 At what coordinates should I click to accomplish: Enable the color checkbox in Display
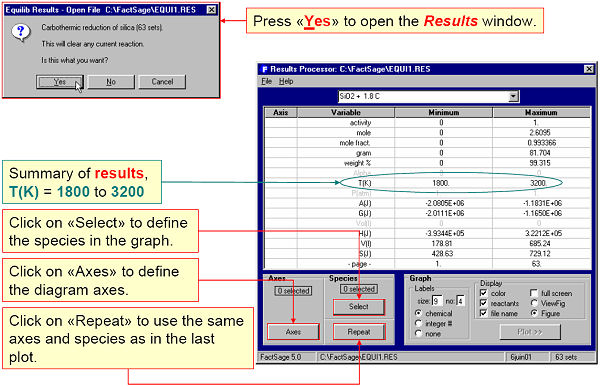coord(483,293)
